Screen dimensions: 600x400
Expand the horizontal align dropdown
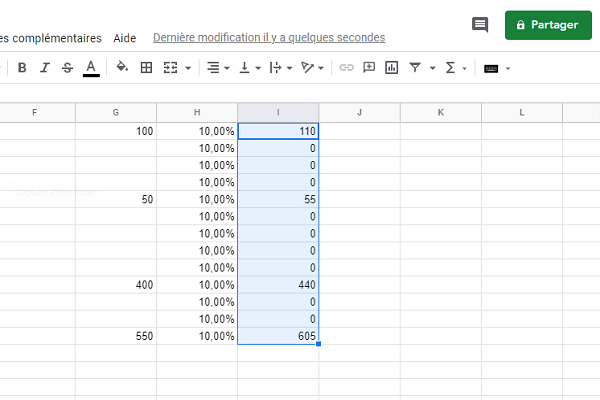pyautogui.click(x=217, y=68)
